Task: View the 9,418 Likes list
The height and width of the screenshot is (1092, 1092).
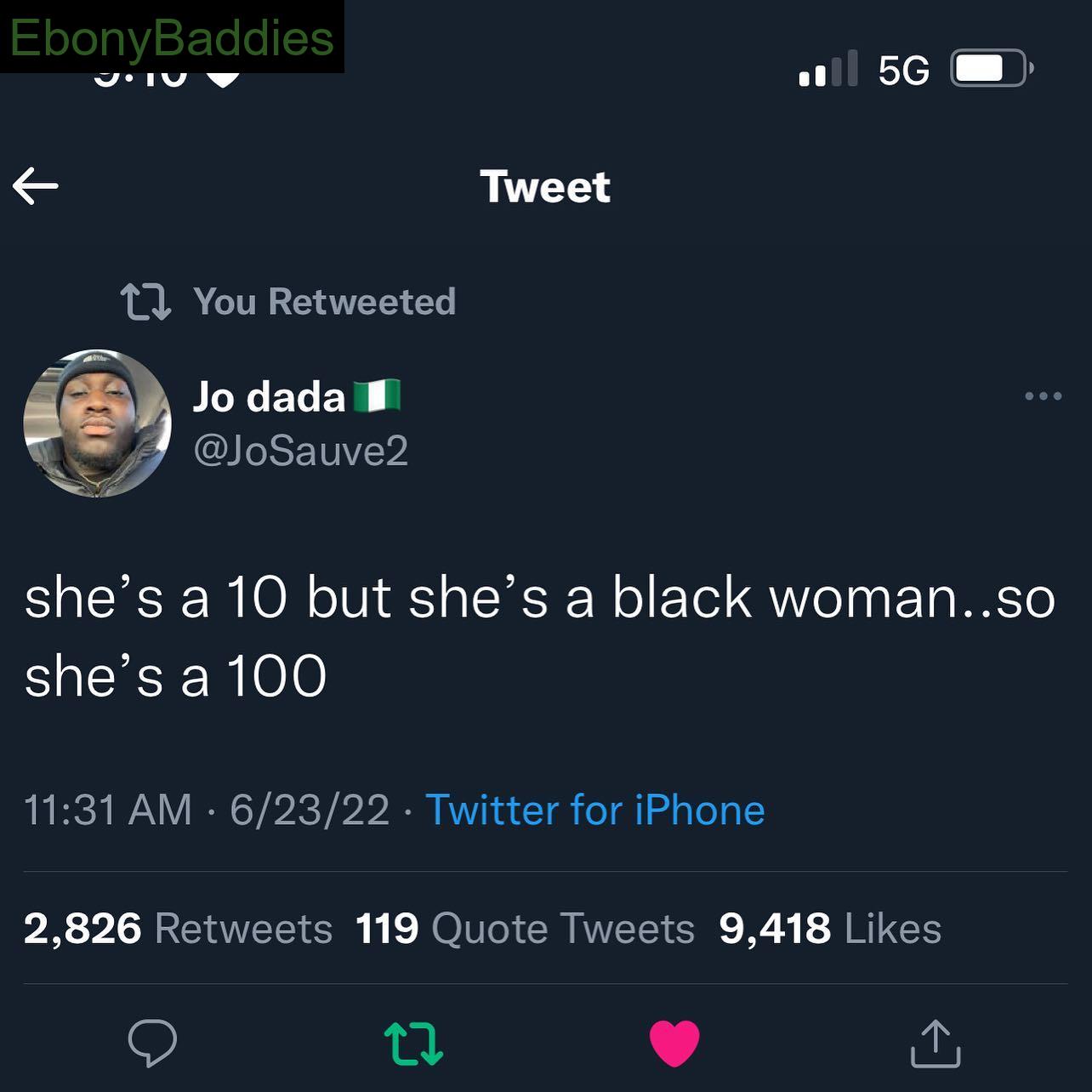Action: click(831, 928)
